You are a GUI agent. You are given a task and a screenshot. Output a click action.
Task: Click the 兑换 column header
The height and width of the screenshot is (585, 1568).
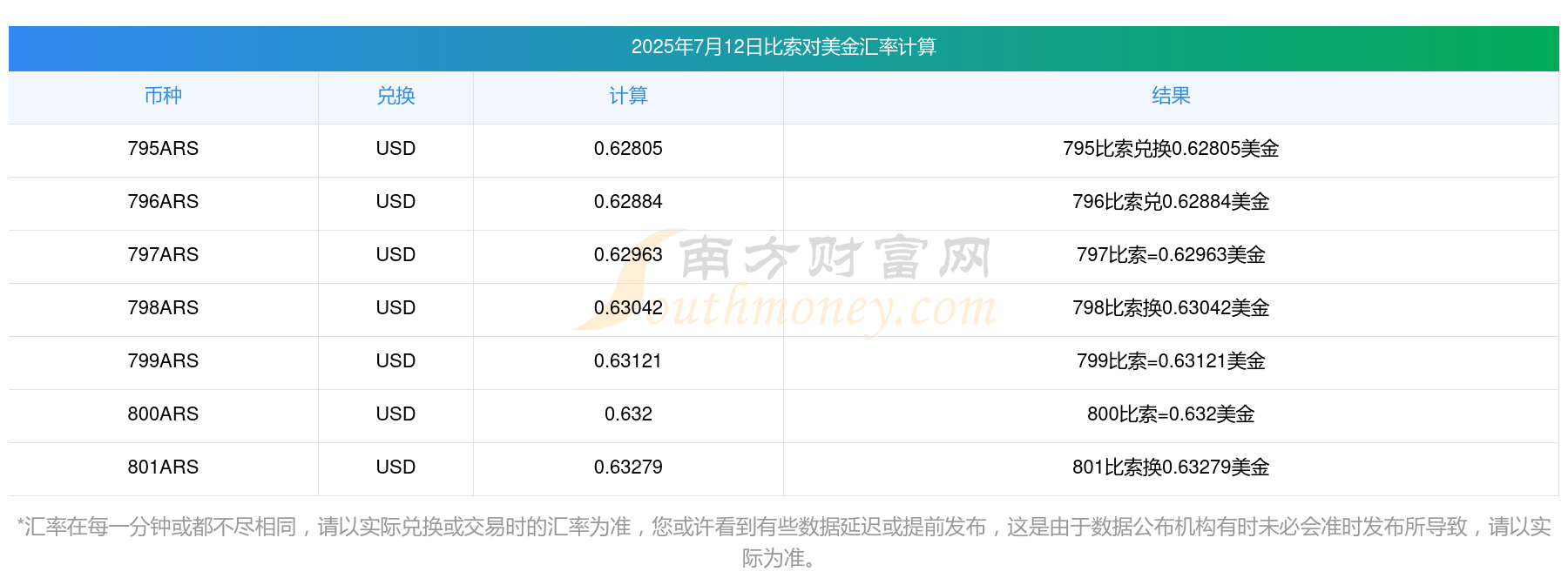point(395,96)
